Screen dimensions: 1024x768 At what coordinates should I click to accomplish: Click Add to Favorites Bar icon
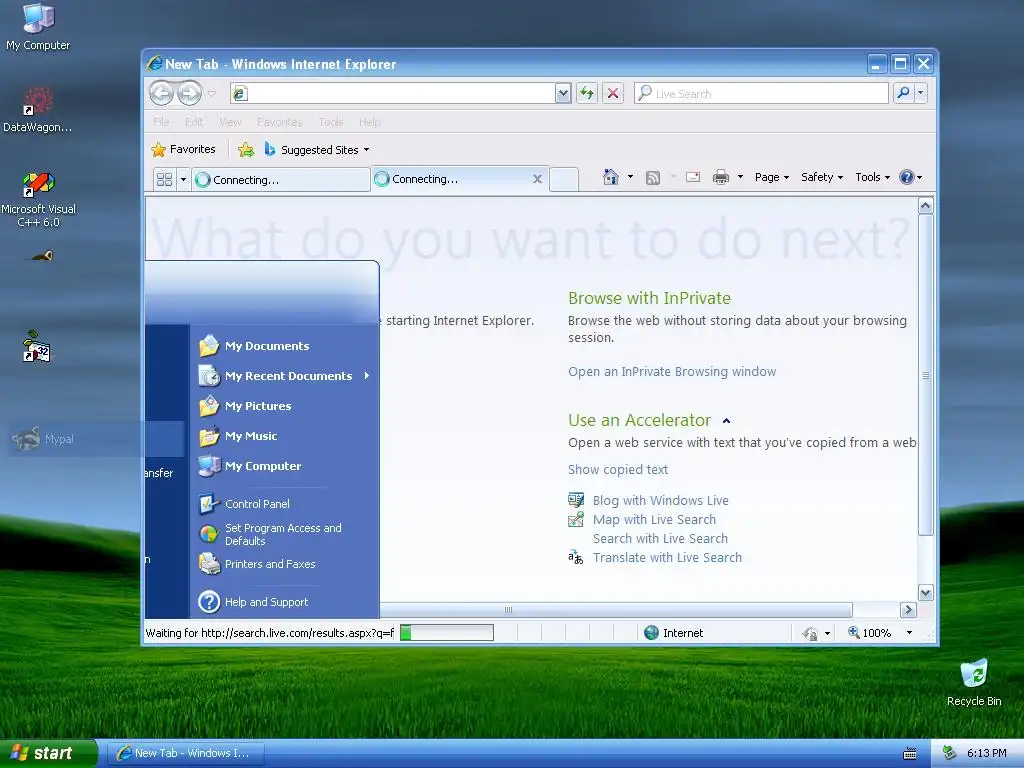246,150
